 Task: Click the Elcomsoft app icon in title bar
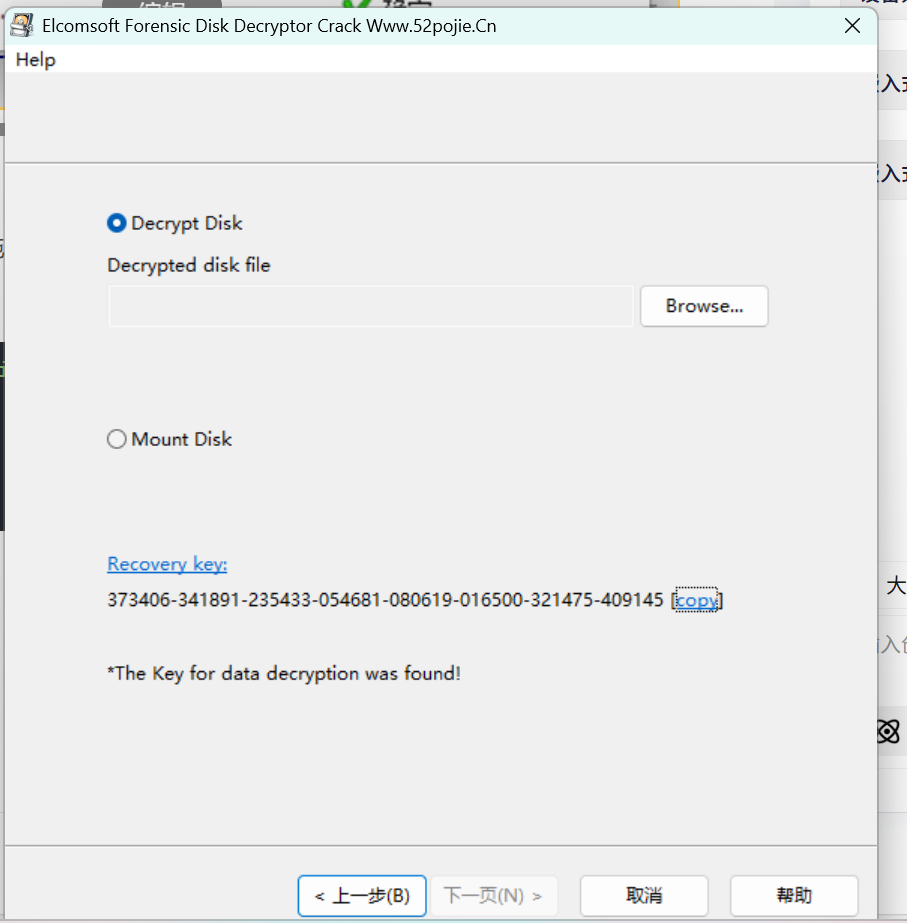[x=22, y=25]
